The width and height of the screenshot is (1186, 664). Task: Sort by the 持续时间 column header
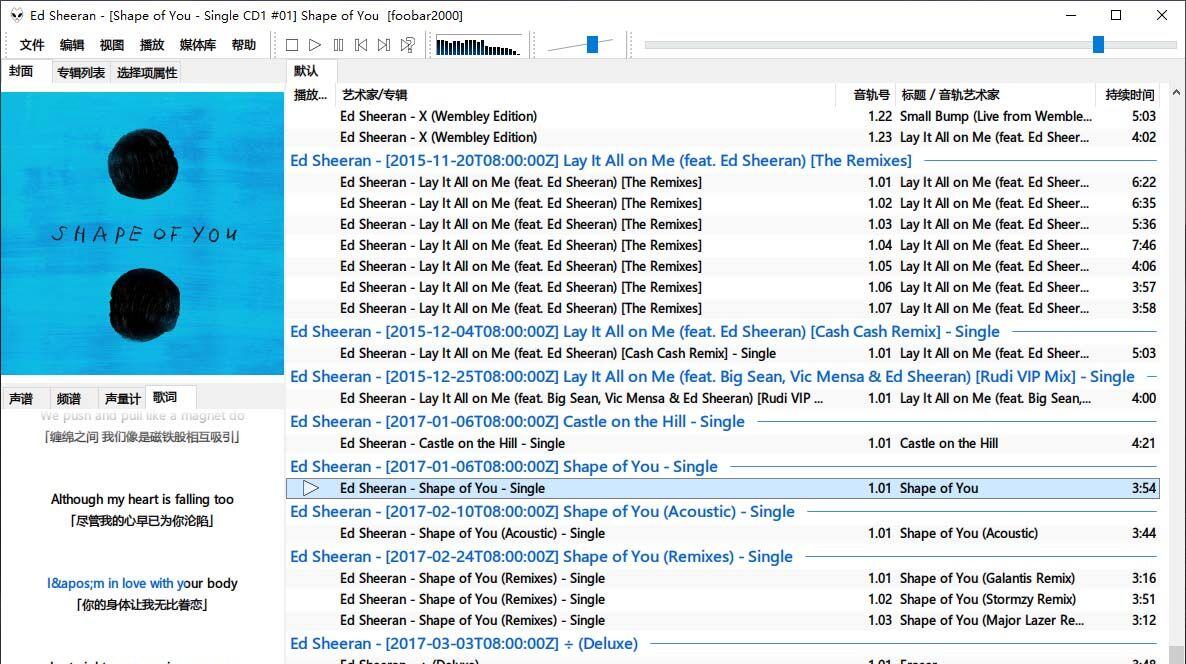(1129, 95)
